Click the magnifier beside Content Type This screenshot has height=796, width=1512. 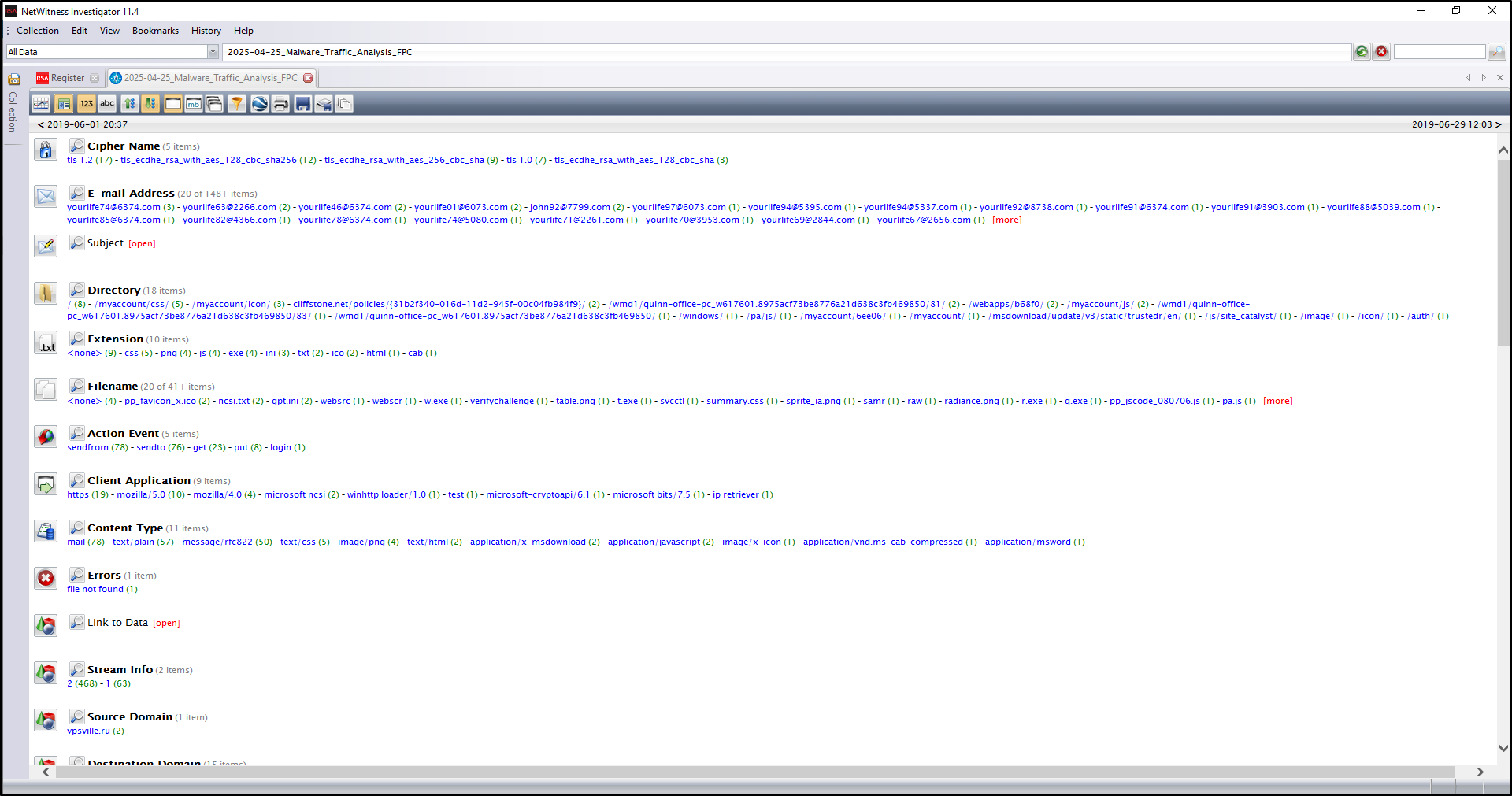(x=77, y=528)
